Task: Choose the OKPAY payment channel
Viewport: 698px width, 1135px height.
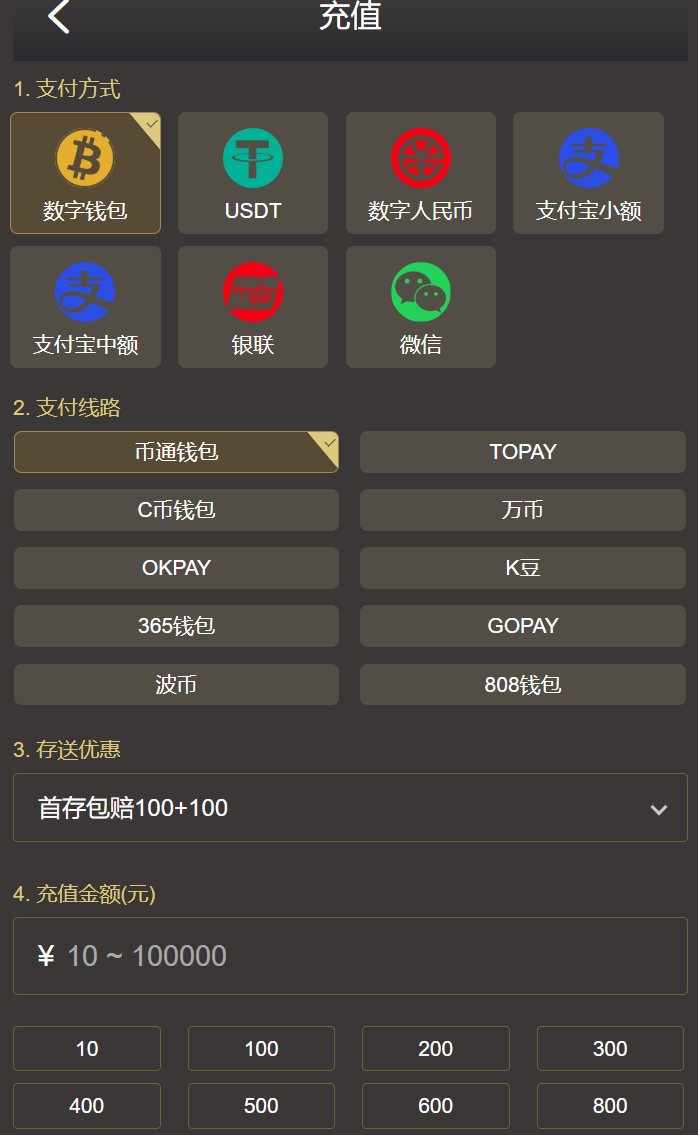Action: coord(176,568)
